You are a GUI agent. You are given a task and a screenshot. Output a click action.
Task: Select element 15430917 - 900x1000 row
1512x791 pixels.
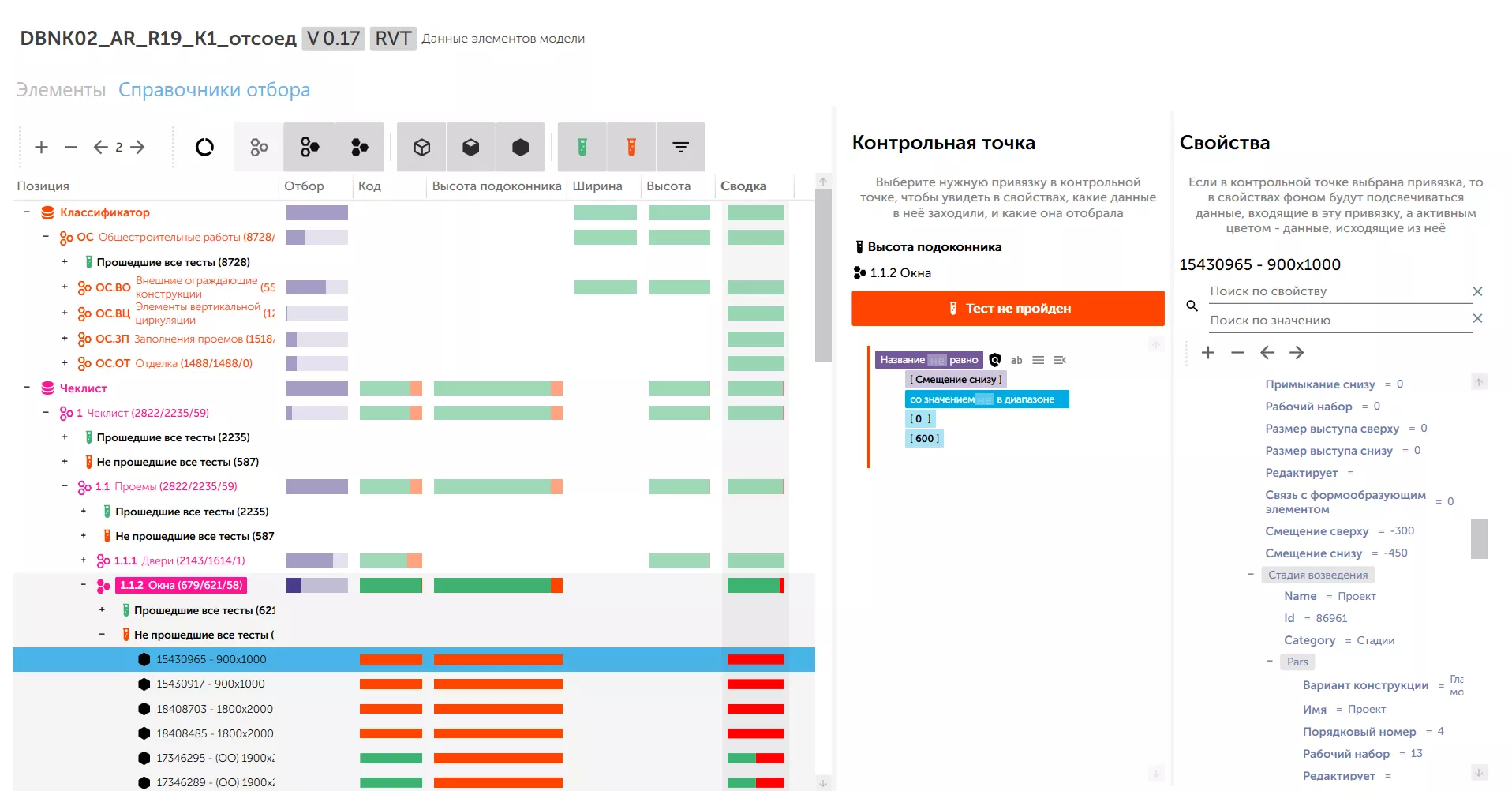(x=210, y=684)
